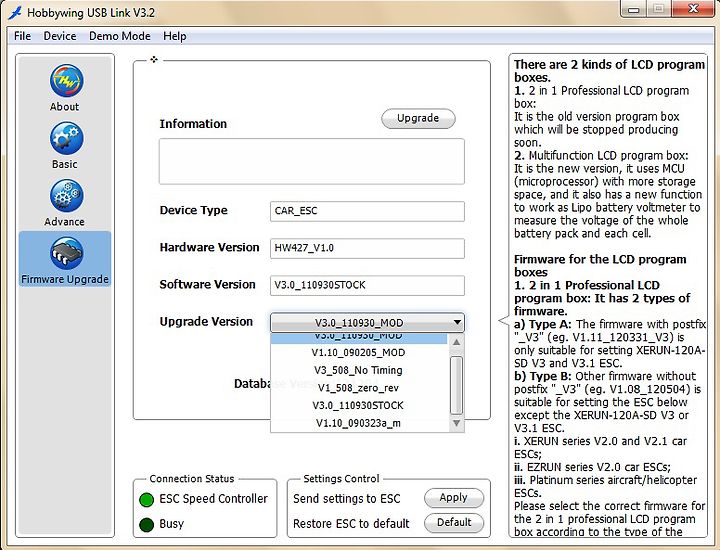Choose V1_508_zero_rev firmware option

pos(358,388)
